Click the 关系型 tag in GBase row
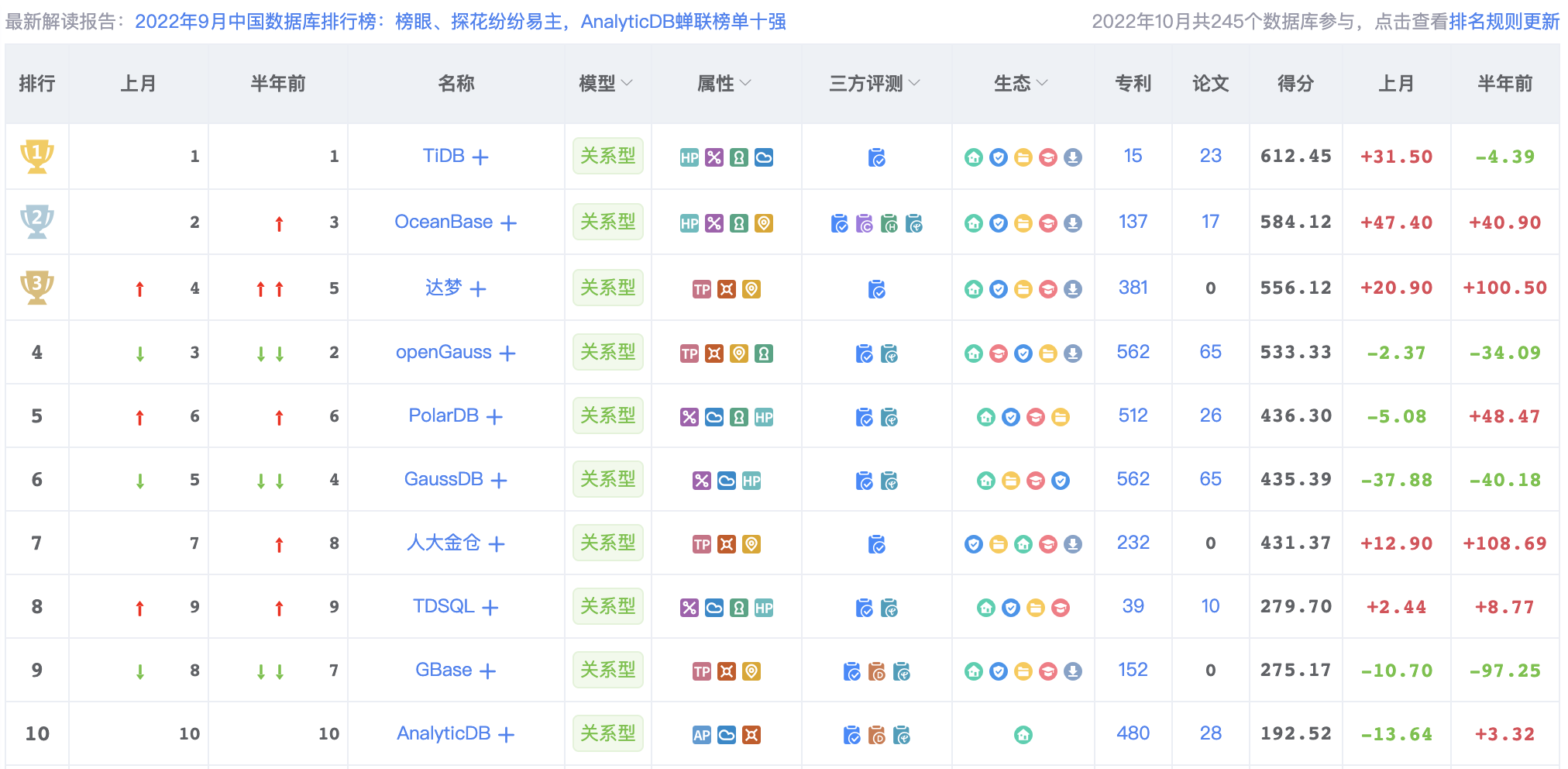 pos(608,670)
